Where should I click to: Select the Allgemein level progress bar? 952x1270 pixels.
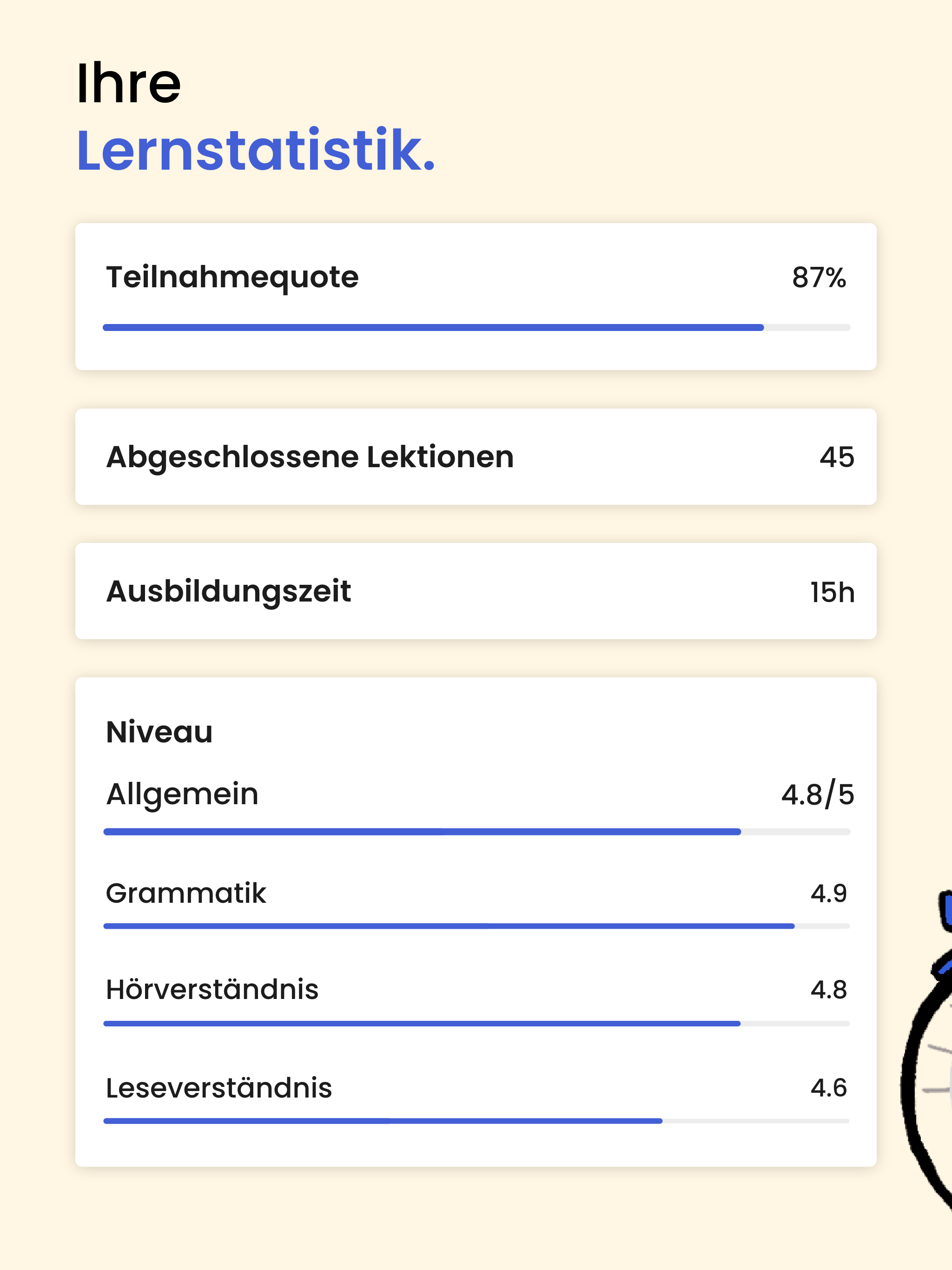[476, 831]
